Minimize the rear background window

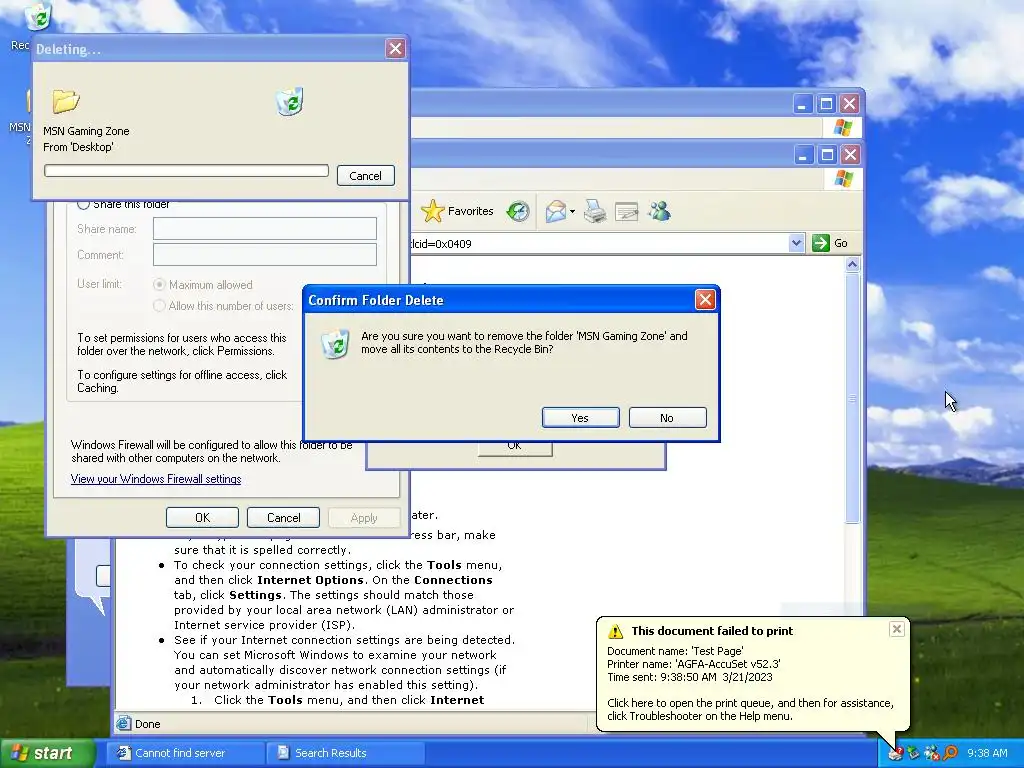(803, 104)
